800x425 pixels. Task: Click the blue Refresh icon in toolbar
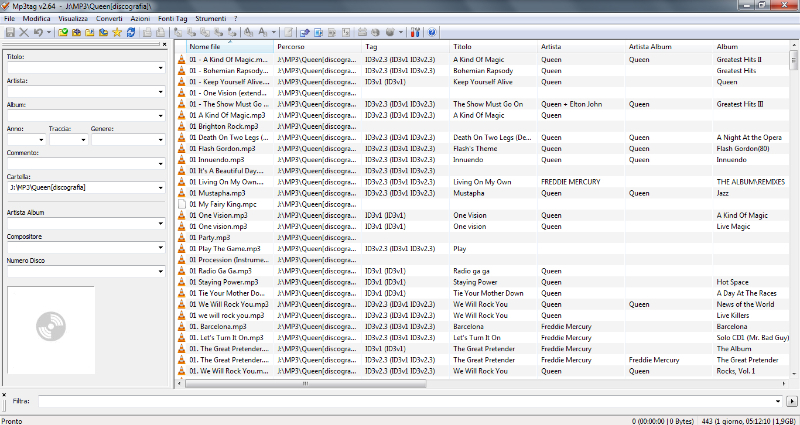click(x=131, y=33)
